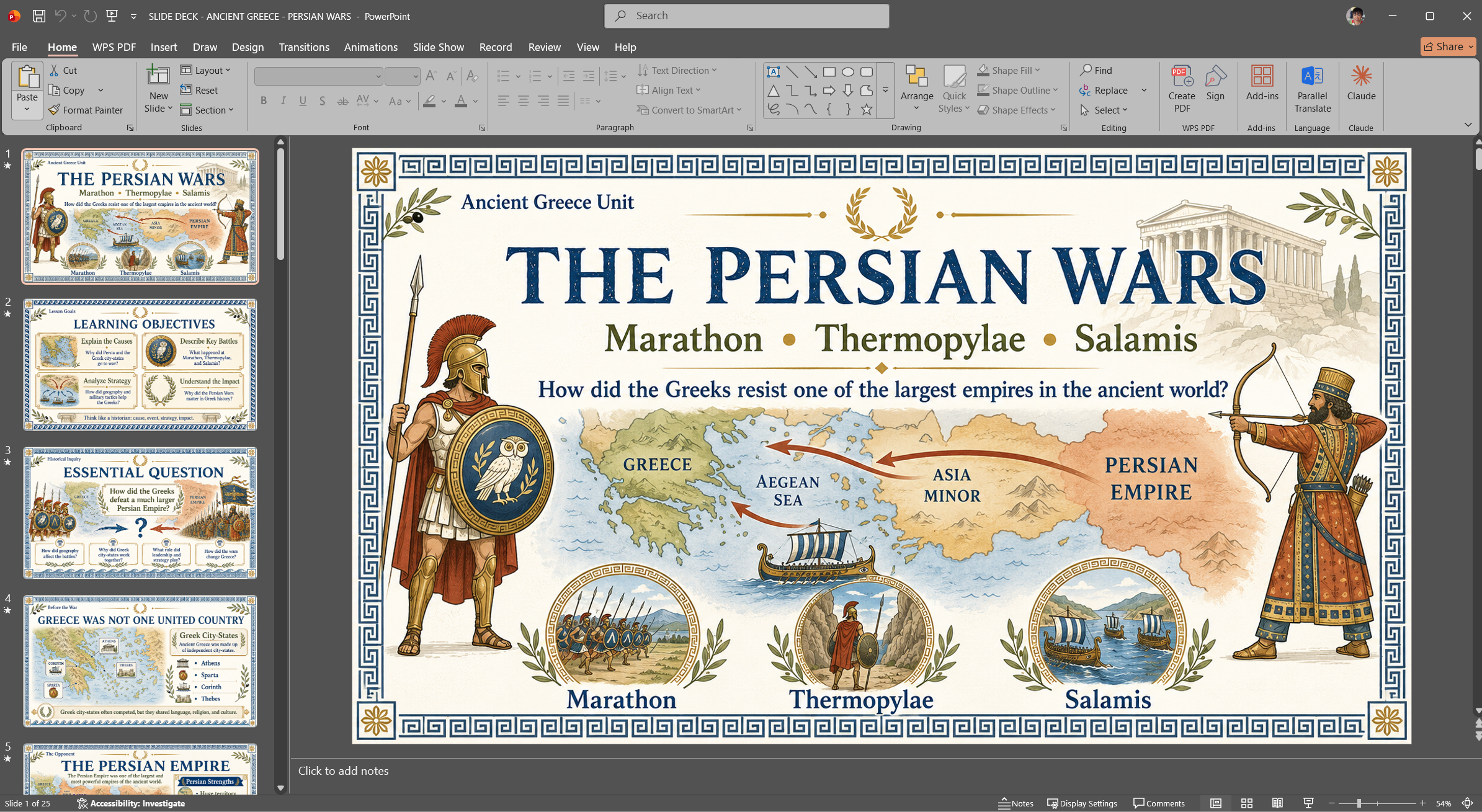
Task: Toggle Bold formatting
Action: click(x=264, y=100)
